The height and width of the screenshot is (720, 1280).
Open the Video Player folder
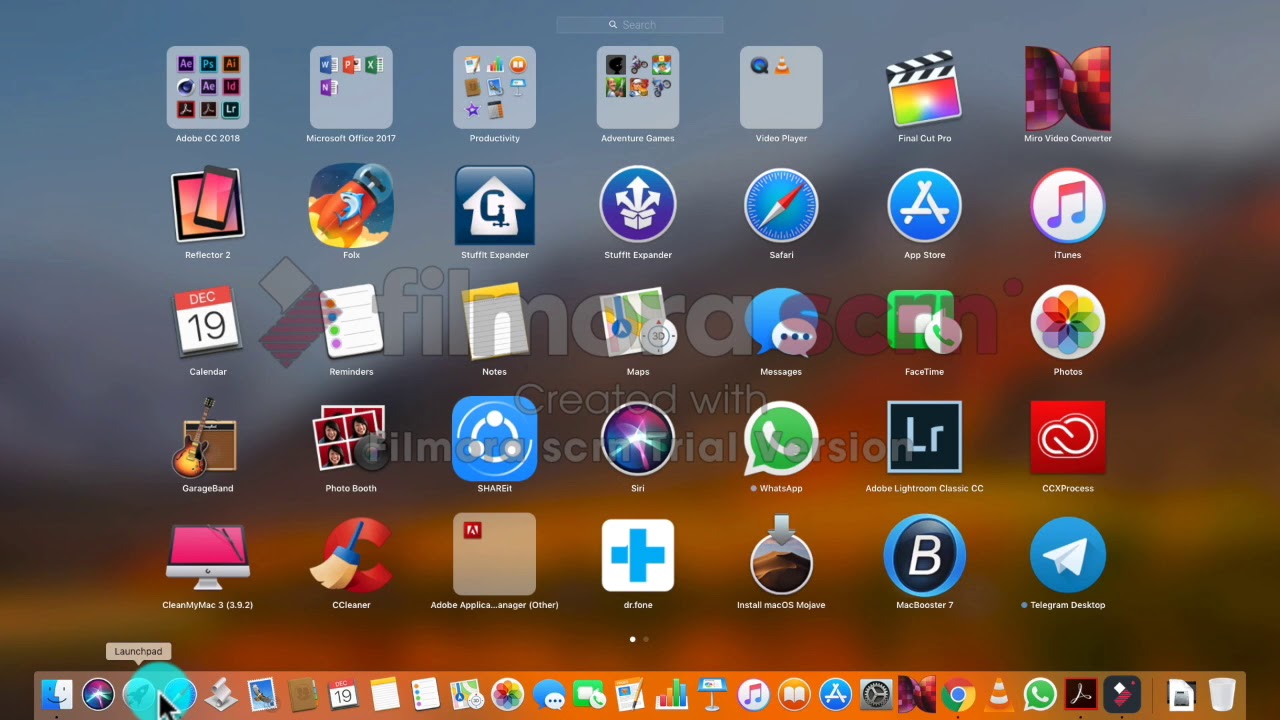click(781, 88)
